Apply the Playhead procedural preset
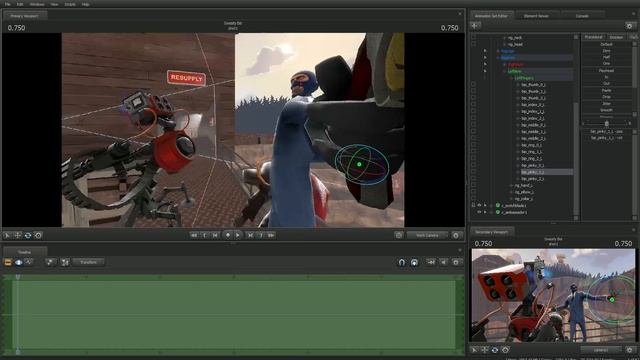 (x=607, y=71)
